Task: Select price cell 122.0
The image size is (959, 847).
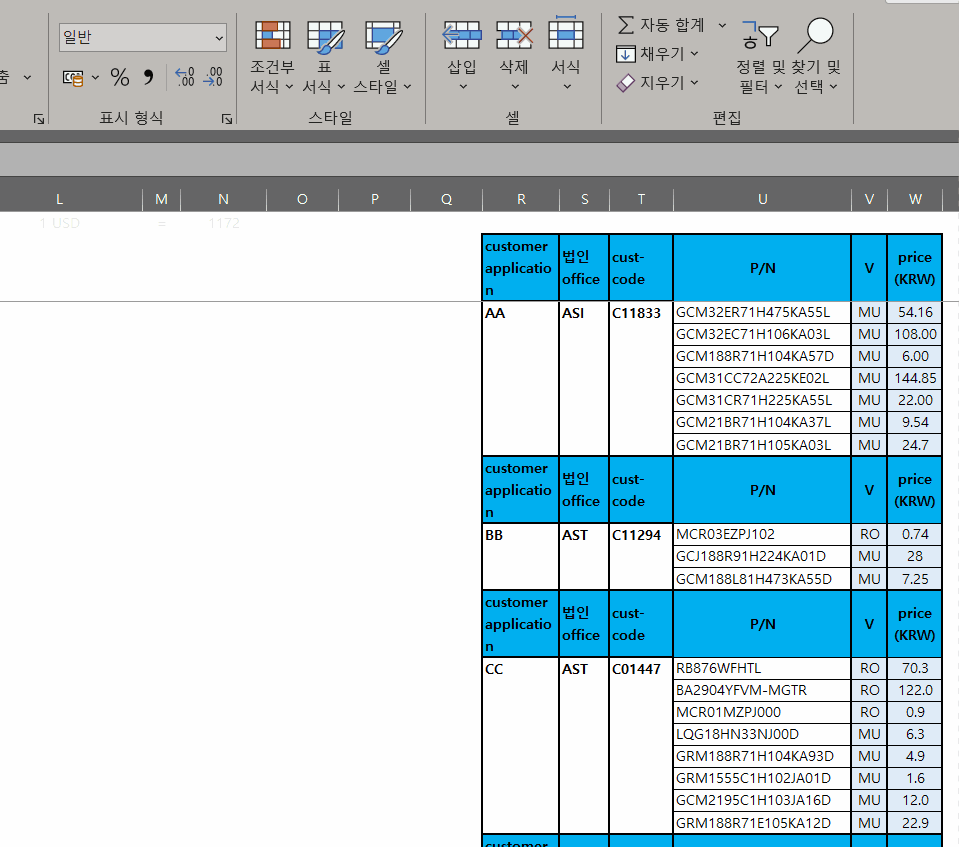Action: [x=915, y=690]
